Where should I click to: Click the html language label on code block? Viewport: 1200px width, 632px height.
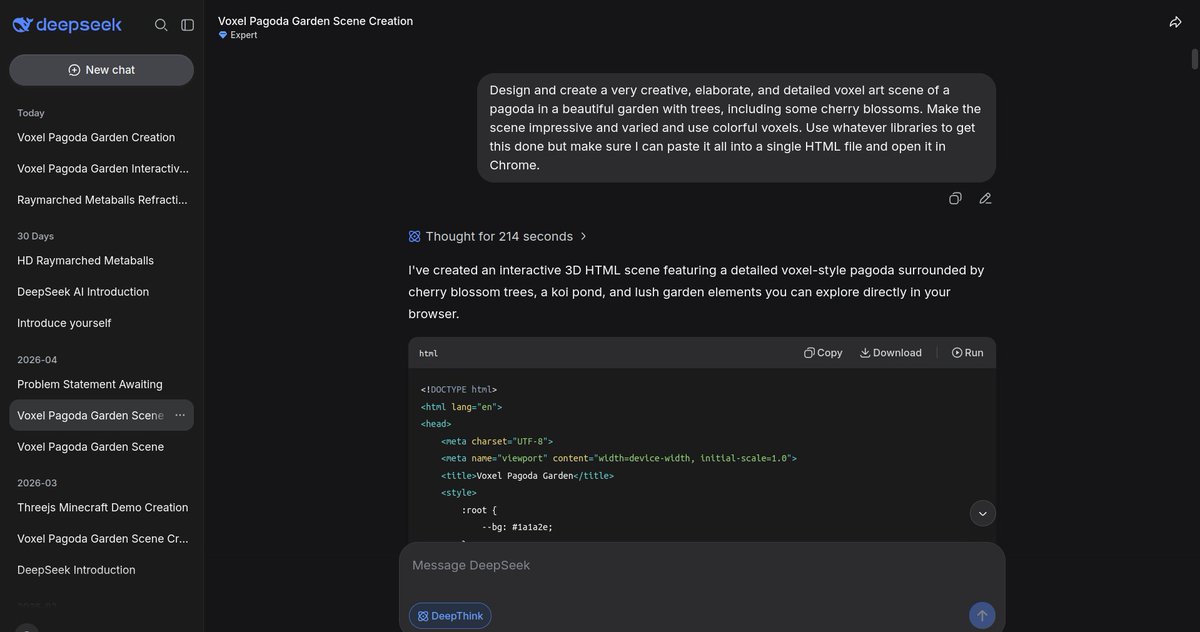coord(428,353)
